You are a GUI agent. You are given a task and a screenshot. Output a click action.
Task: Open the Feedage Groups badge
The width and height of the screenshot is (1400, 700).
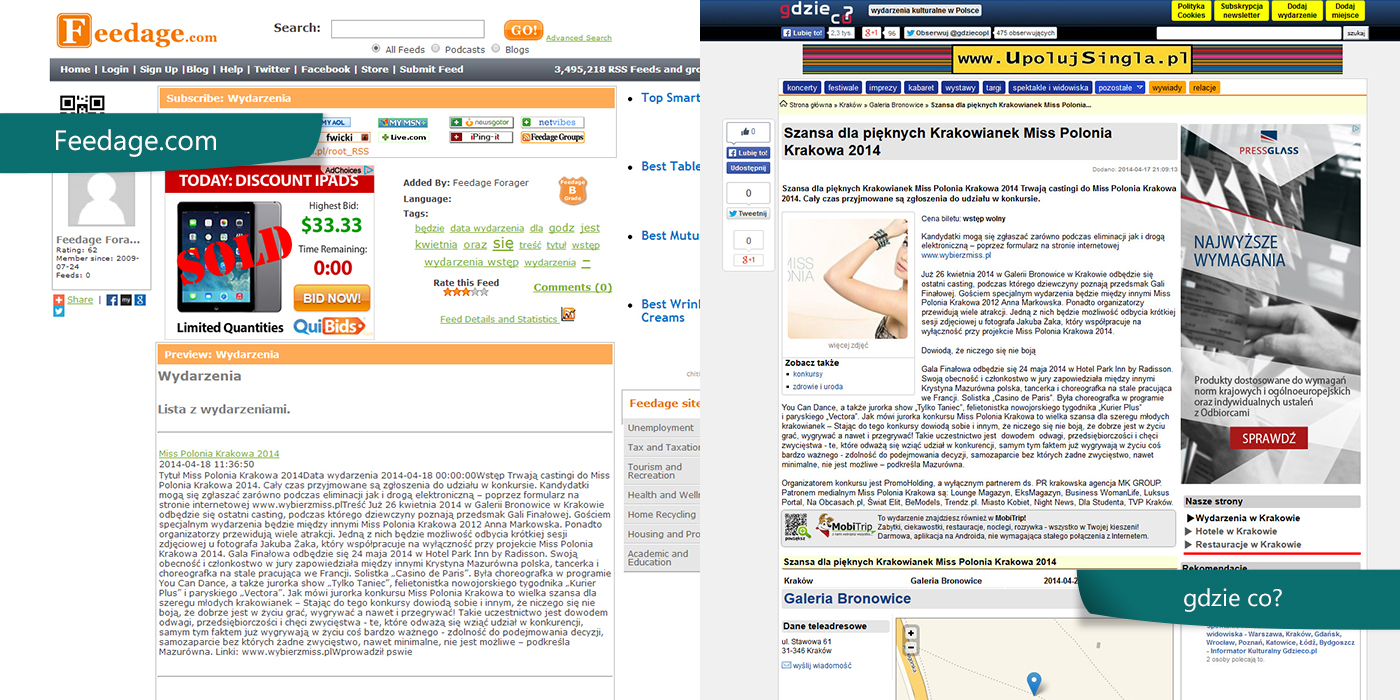(552, 137)
